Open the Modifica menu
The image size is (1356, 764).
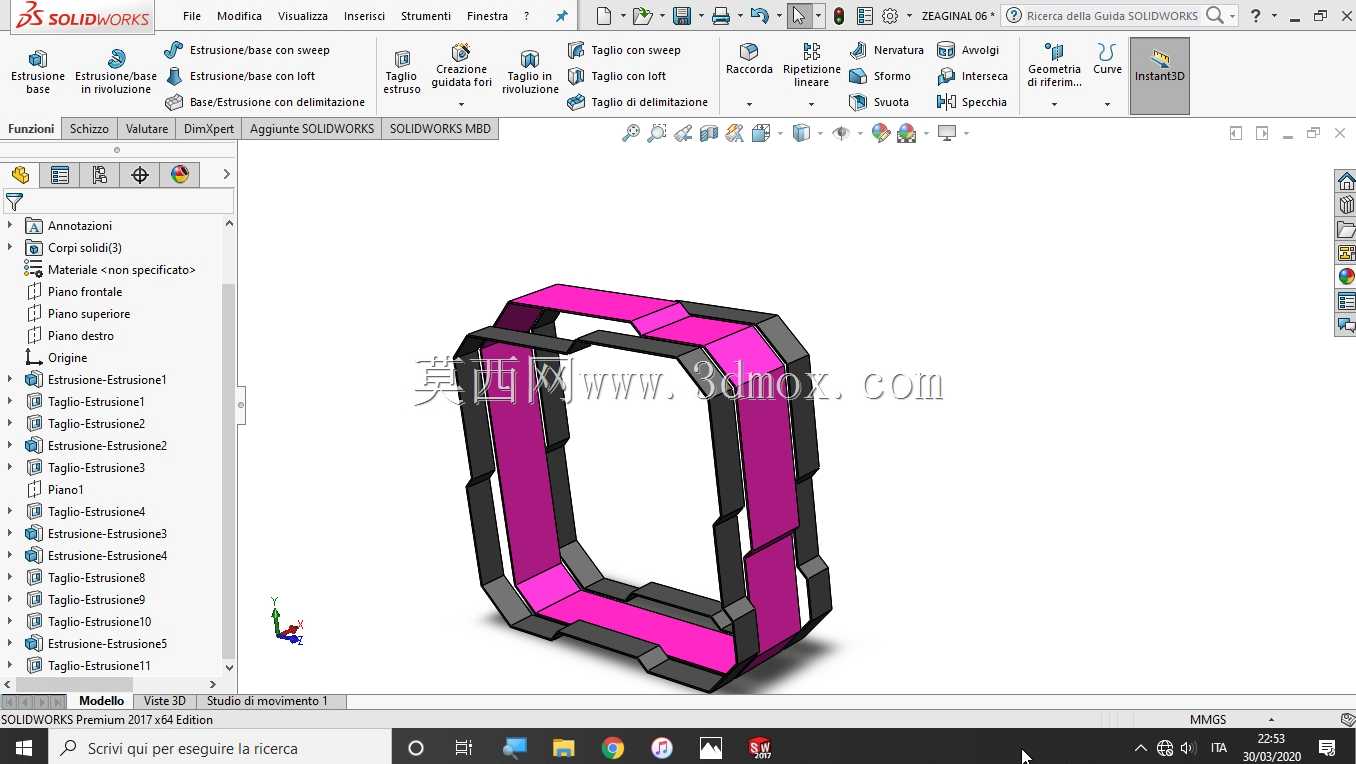coord(239,16)
